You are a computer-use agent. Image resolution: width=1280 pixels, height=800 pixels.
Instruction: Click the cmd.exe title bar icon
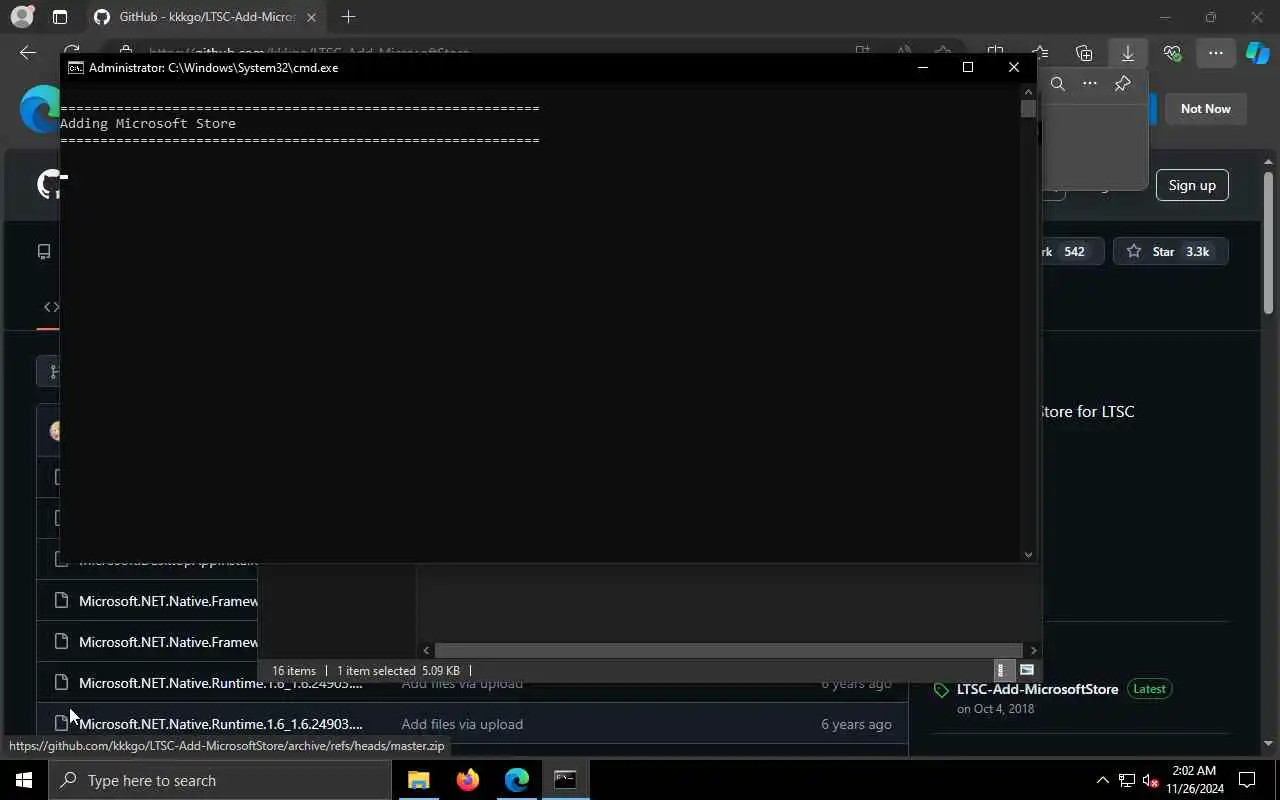(x=75, y=68)
